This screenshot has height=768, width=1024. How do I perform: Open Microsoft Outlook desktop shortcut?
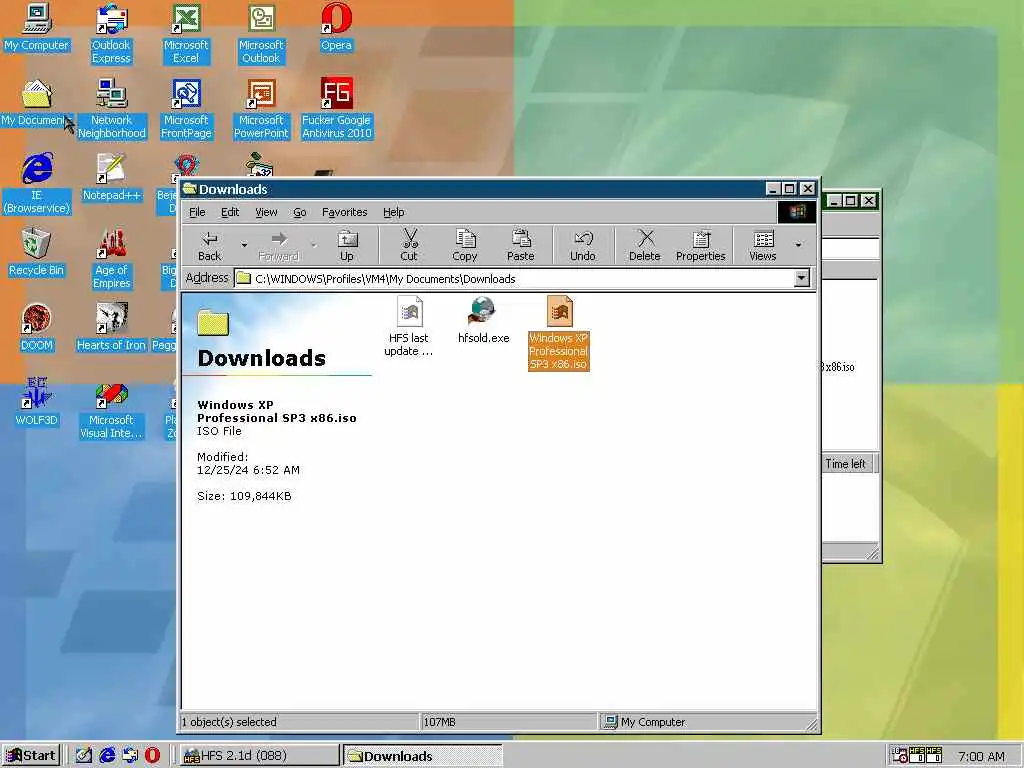(261, 34)
